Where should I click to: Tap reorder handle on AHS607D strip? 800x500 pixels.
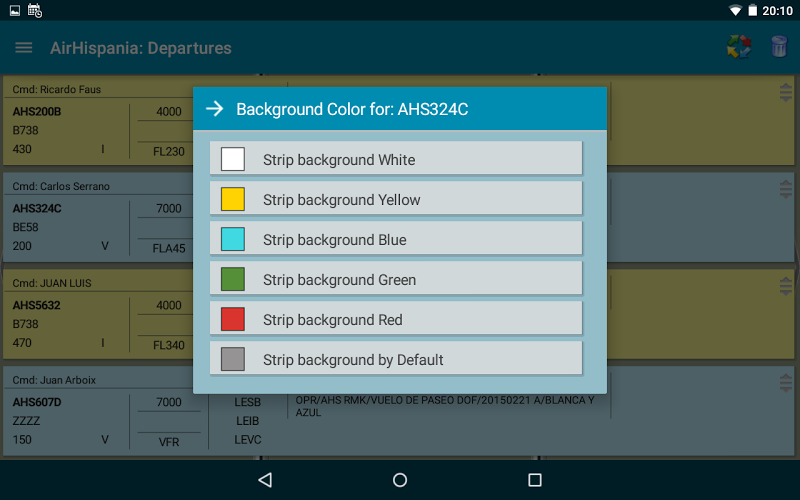click(786, 383)
